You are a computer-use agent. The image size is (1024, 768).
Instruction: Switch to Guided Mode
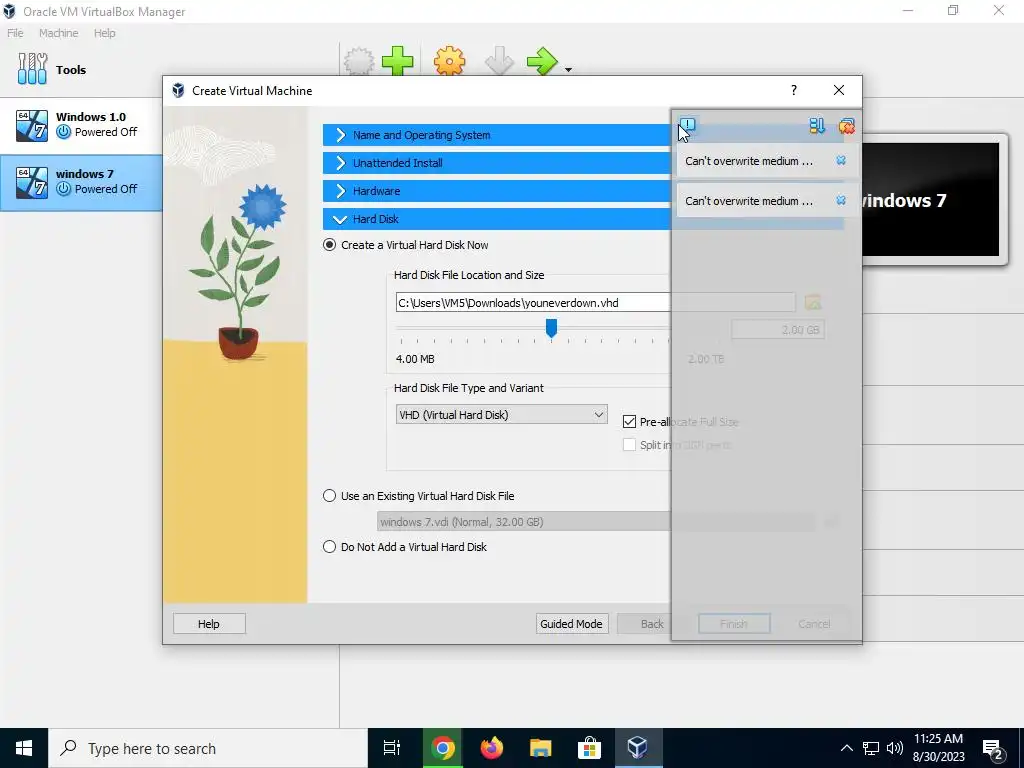[x=571, y=624]
